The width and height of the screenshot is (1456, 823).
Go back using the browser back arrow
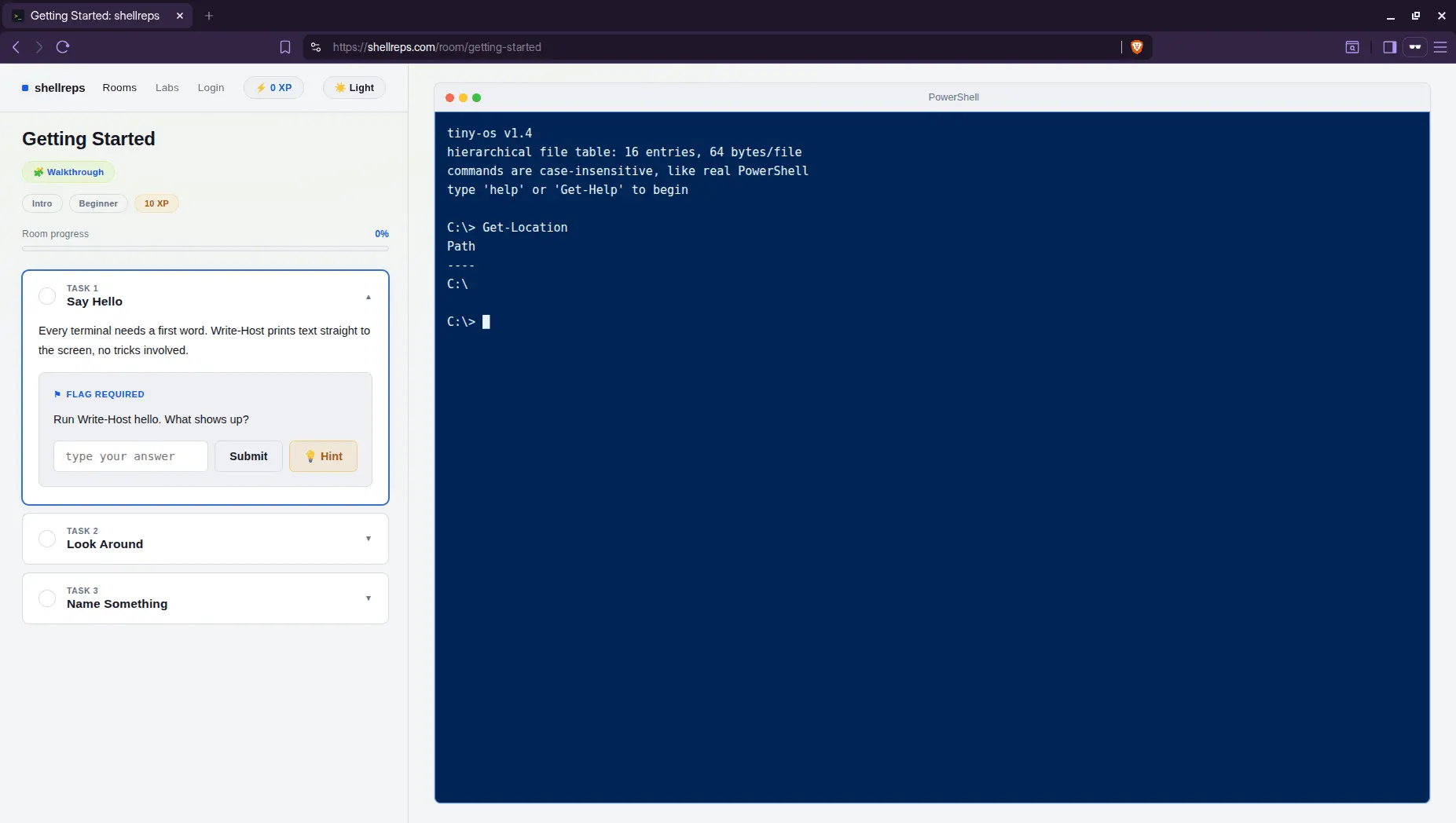[16, 47]
